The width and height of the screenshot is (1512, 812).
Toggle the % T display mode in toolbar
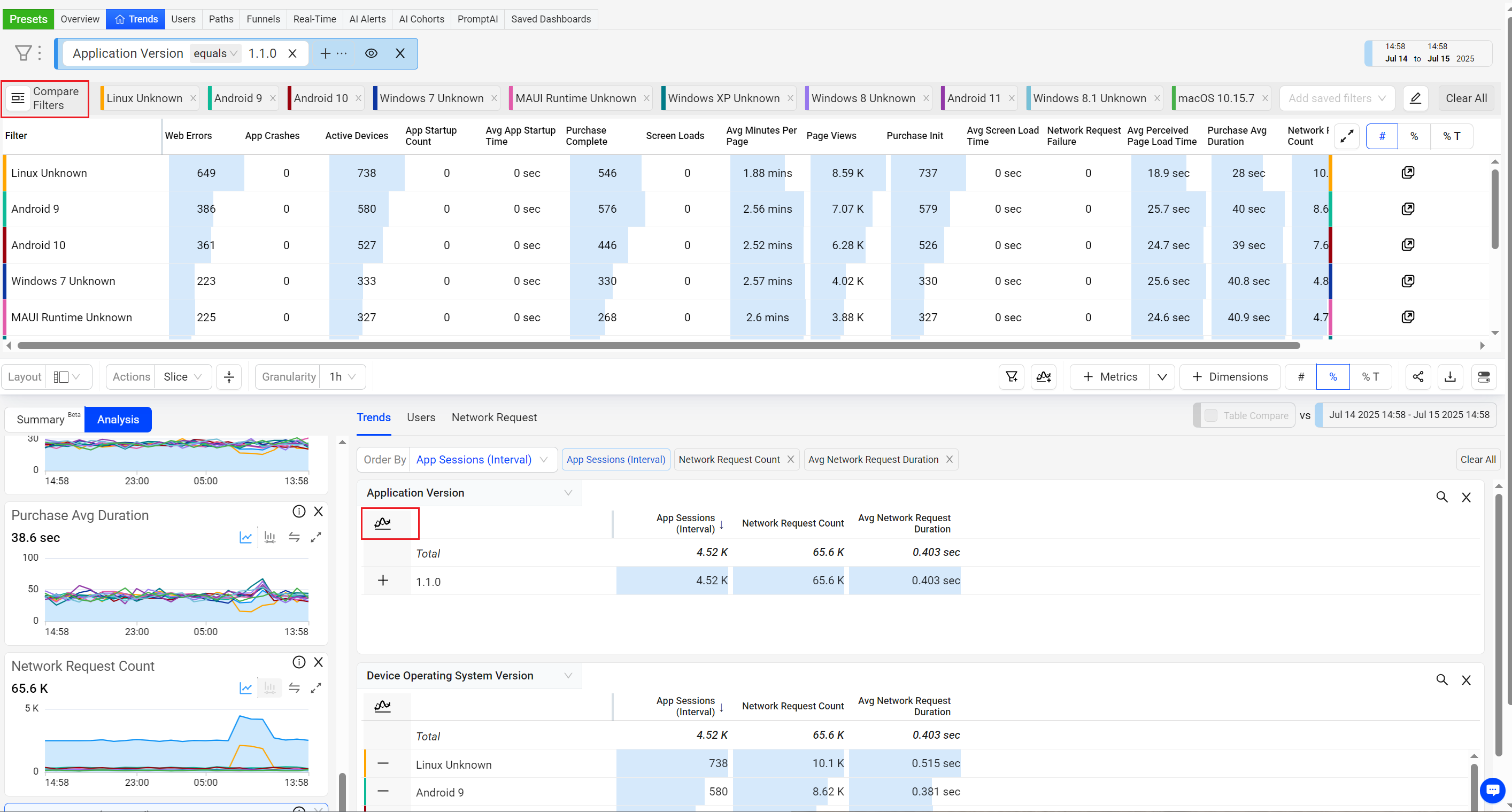[1370, 377]
